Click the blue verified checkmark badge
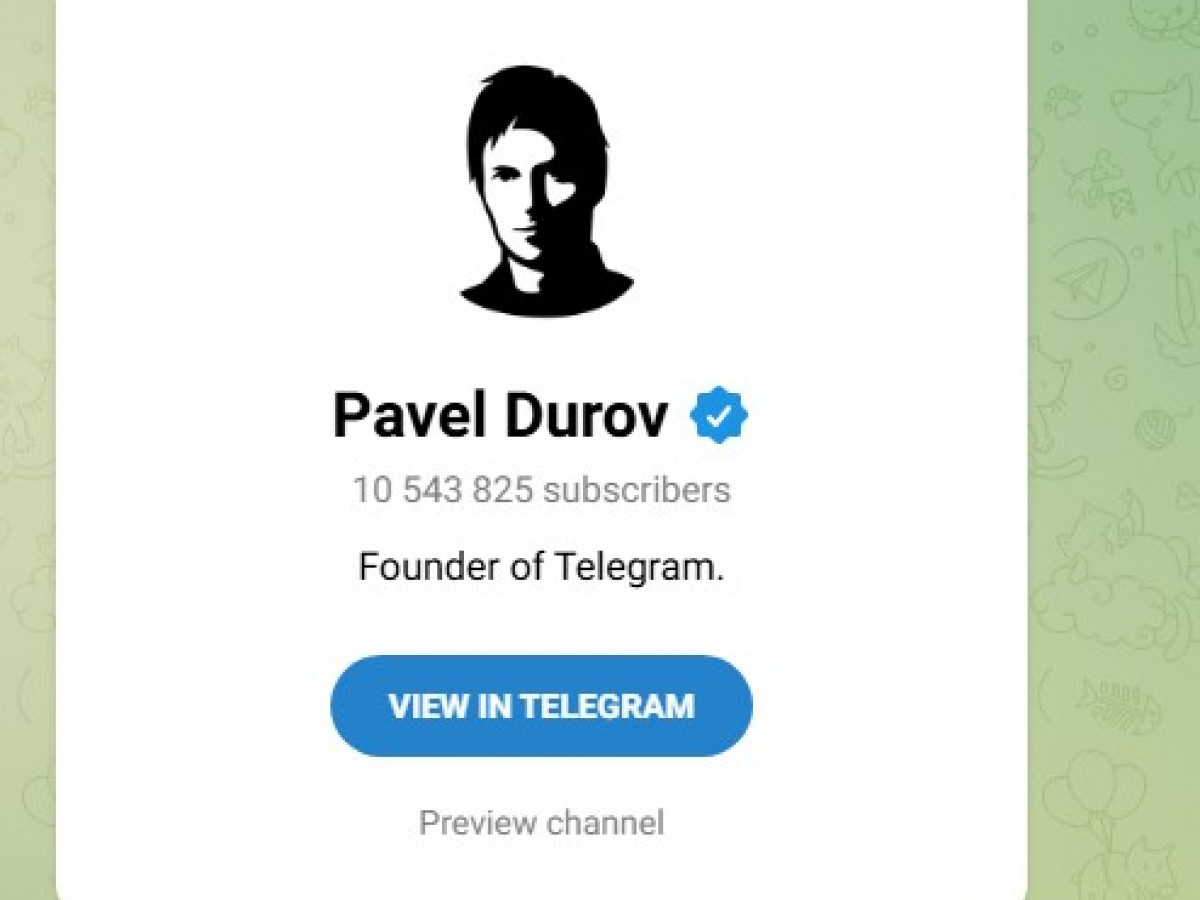The image size is (1200, 900). 719,416
